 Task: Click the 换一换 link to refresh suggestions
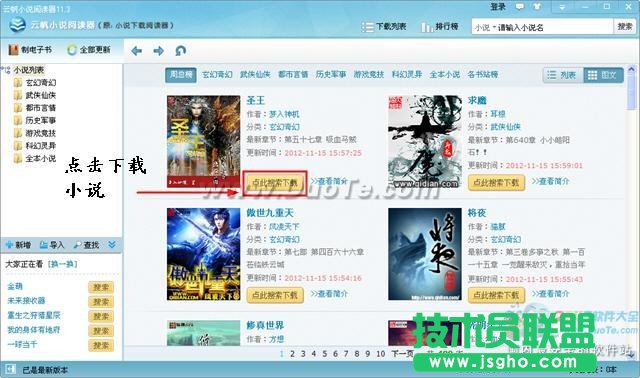click(62, 264)
